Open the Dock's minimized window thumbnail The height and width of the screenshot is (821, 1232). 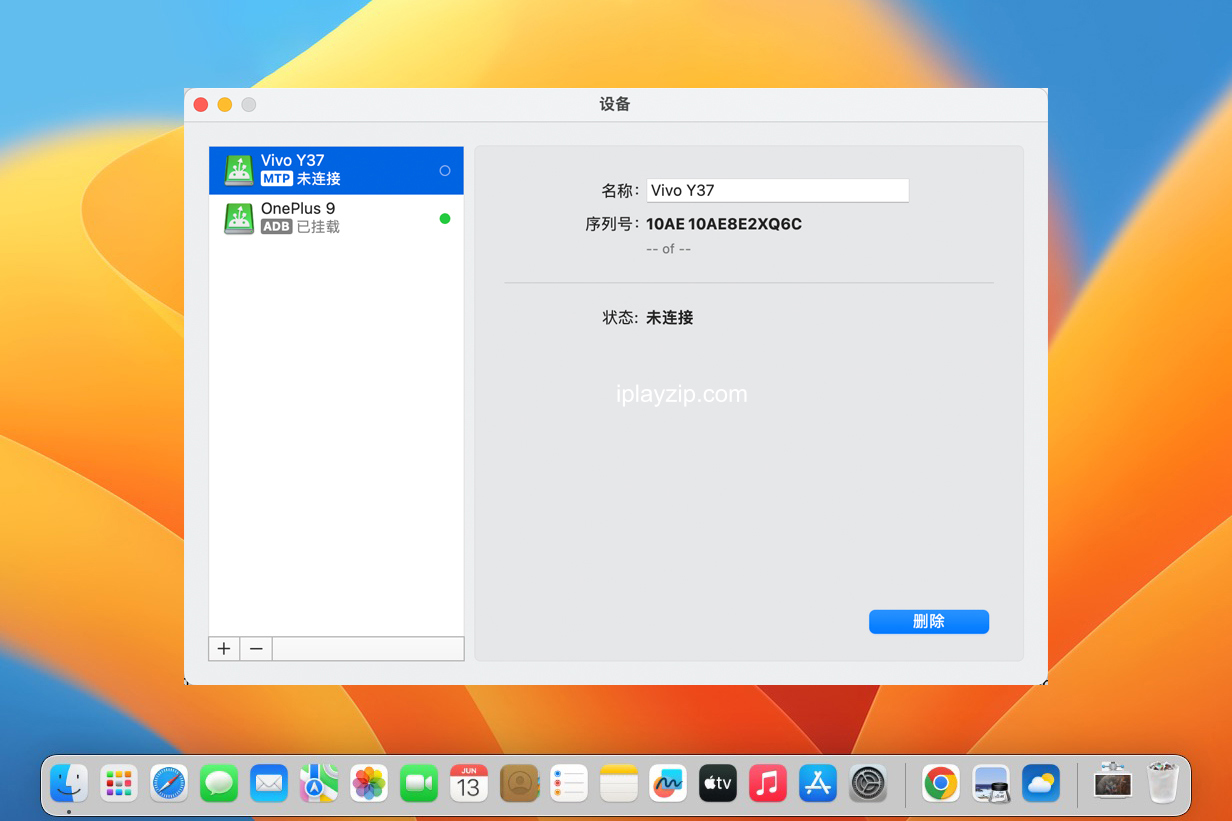click(x=1113, y=782)
